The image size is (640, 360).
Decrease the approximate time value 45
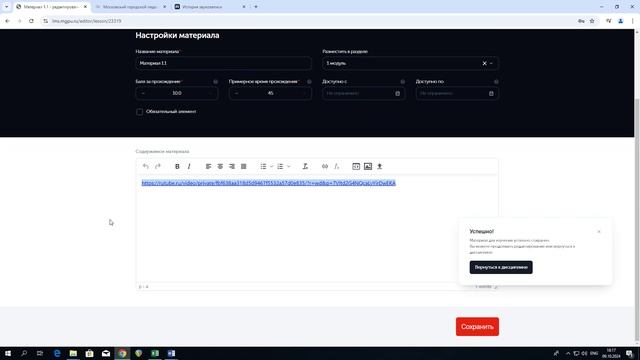click(236, 93)
